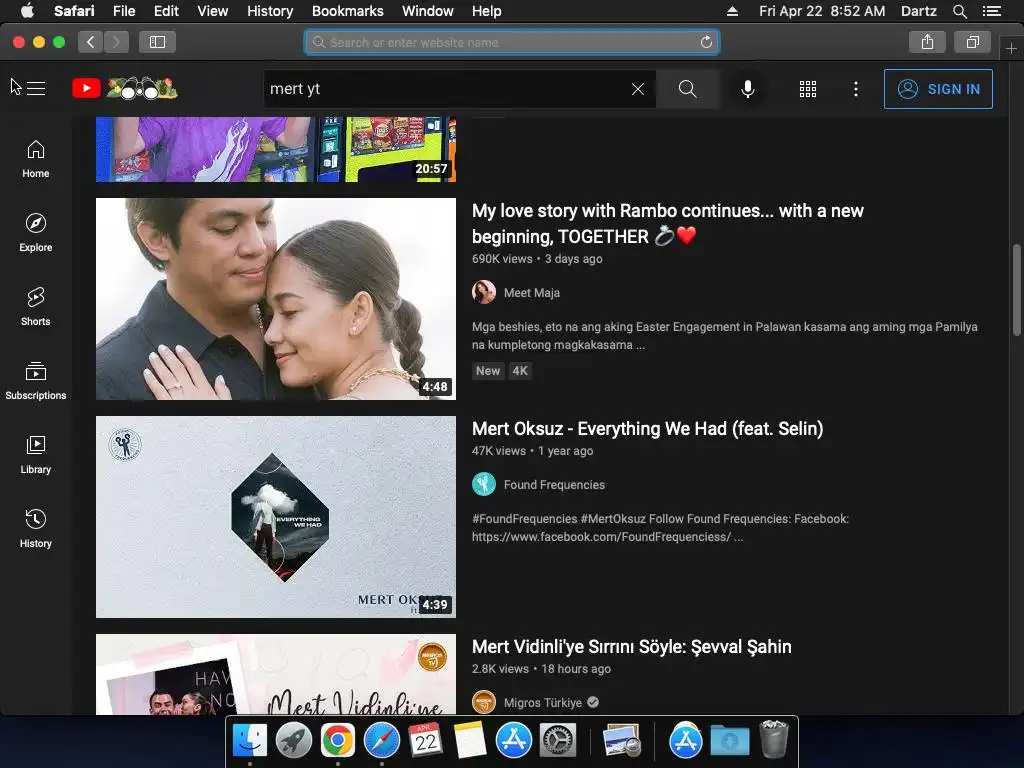Open 'Mert Vidinli'ye Sırrını Söyle' video title
Screen dimensions: 1024x768
click(632, 647)
